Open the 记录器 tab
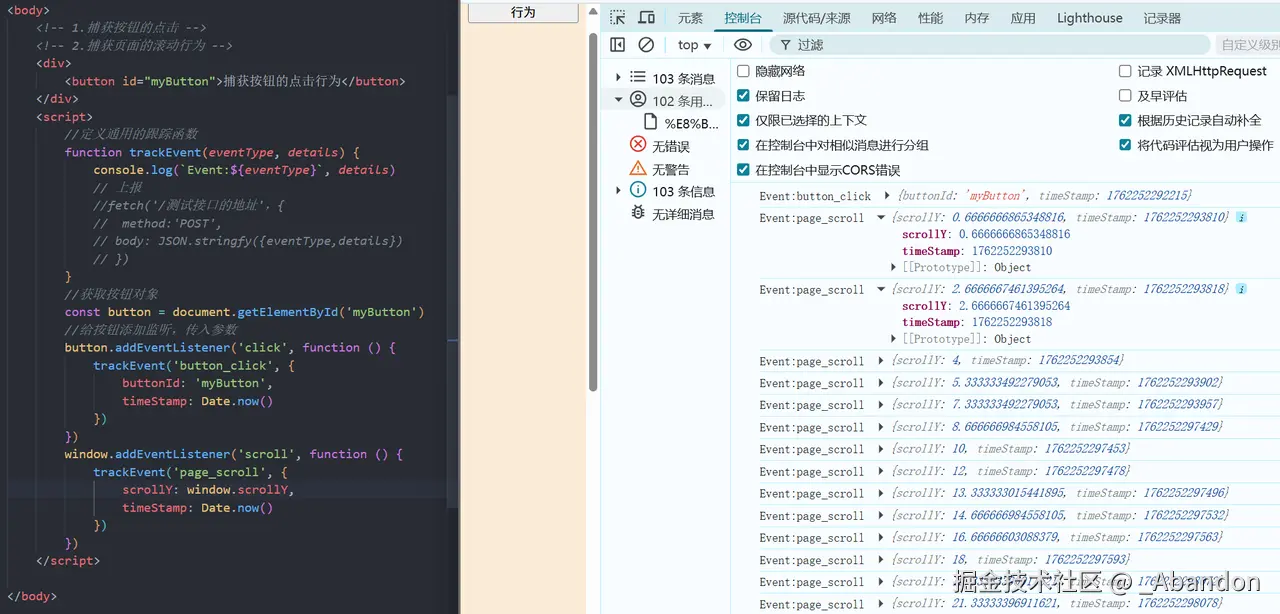Screen dimensions: 1280x614 pos(1162,18)
